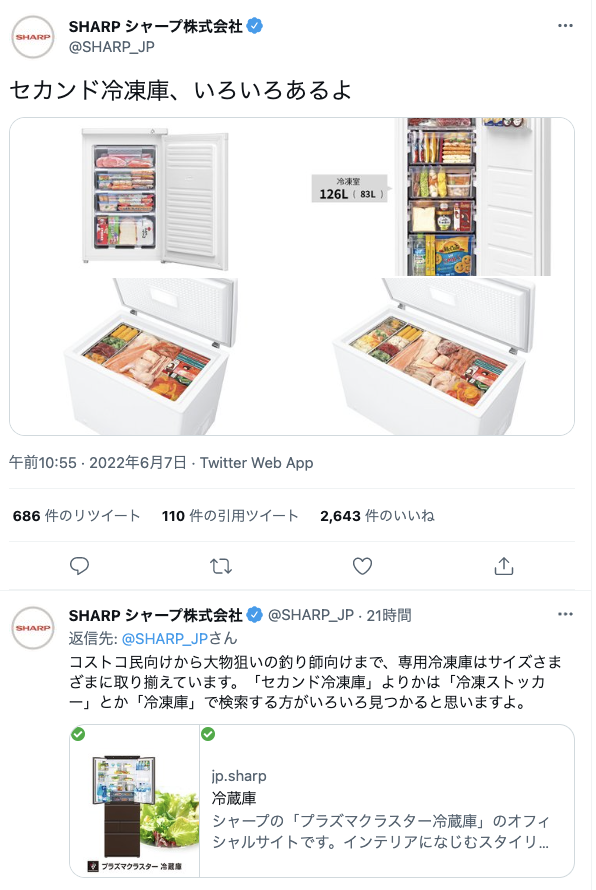View the 2,643 likes list

(x=377, y=516)
